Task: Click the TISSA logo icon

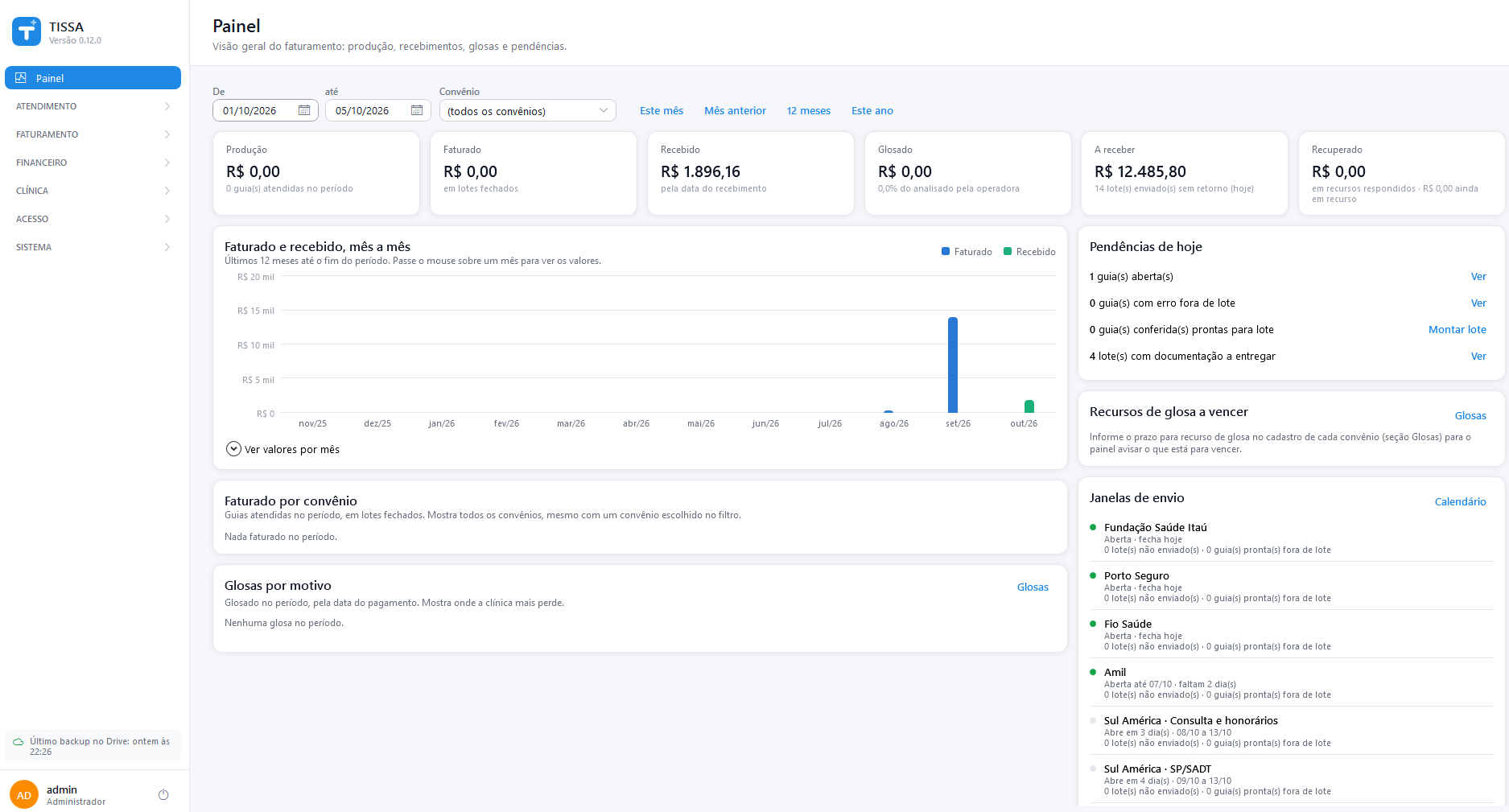Action: click(x=27, y=31)
